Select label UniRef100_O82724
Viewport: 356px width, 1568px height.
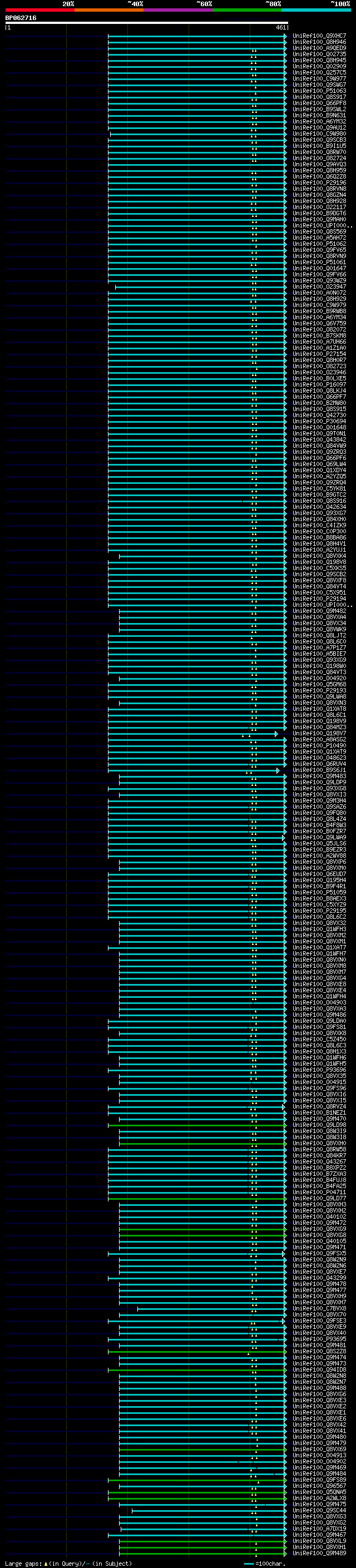(319, 159)
